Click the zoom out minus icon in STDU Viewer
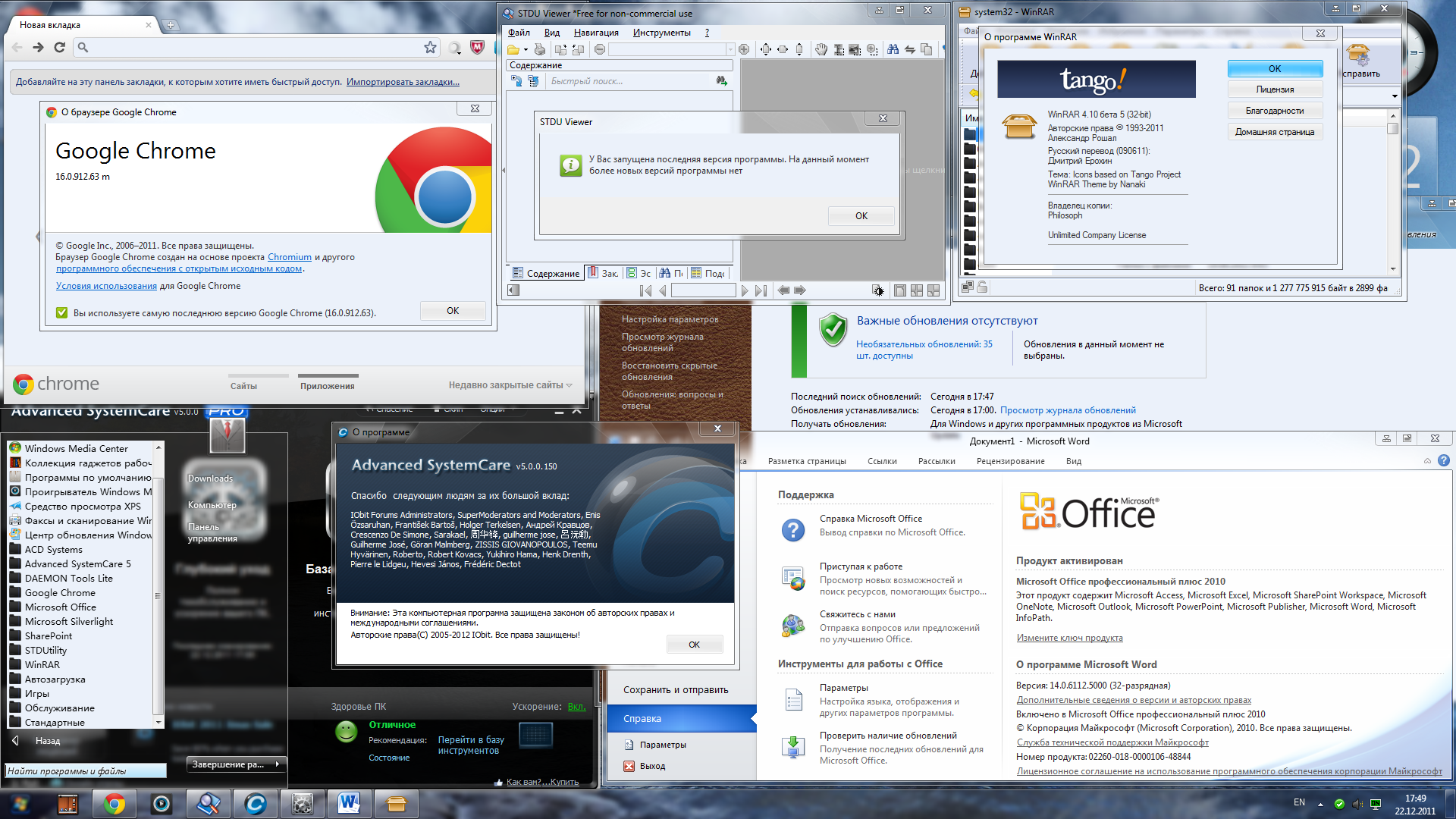 pyautogui.click(x=600, y=50)
